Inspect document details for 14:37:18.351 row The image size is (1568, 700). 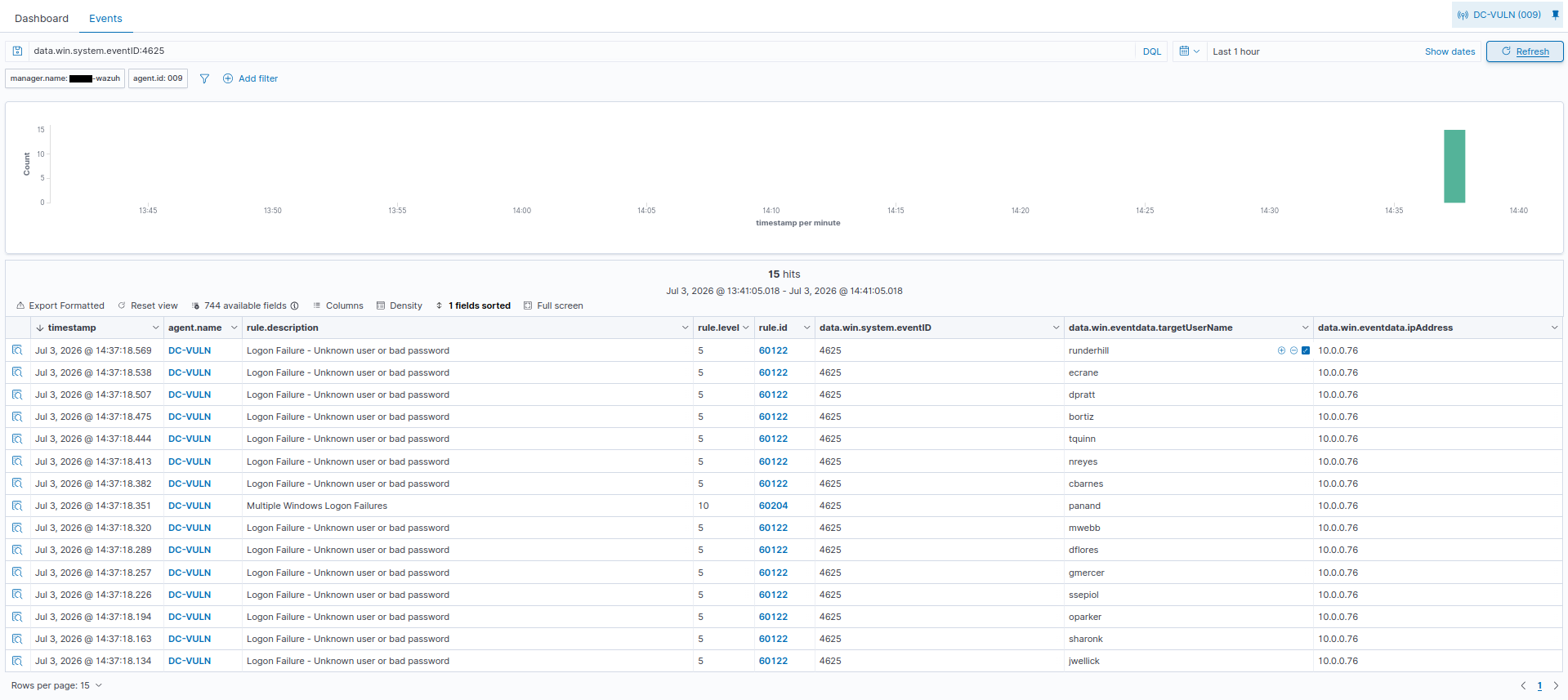17,506
